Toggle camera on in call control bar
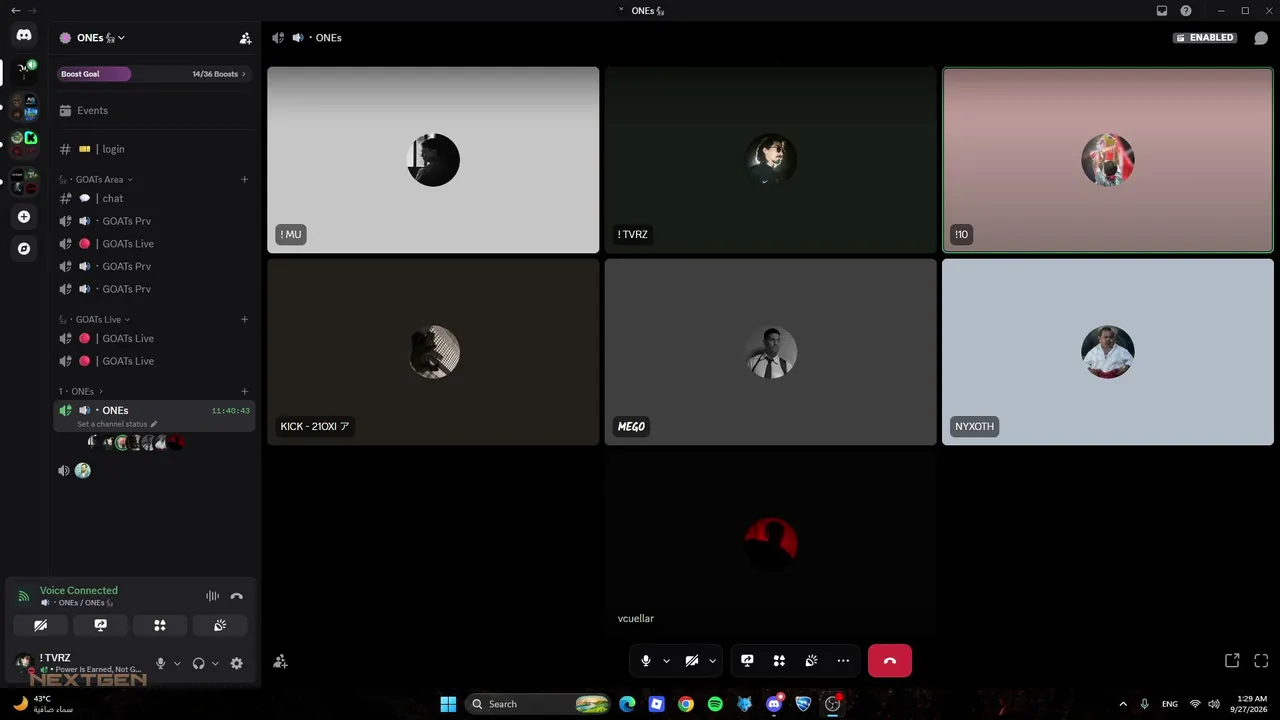 click(x=692, y=661)
